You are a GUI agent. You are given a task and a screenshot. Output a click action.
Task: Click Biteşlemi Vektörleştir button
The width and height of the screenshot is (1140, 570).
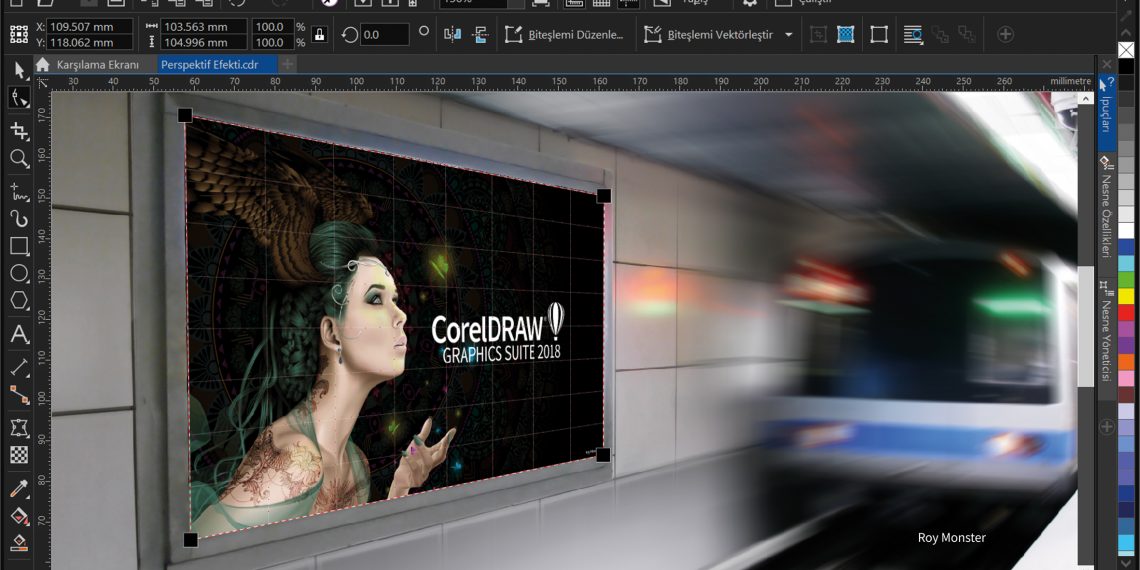[x=709, y=34]
